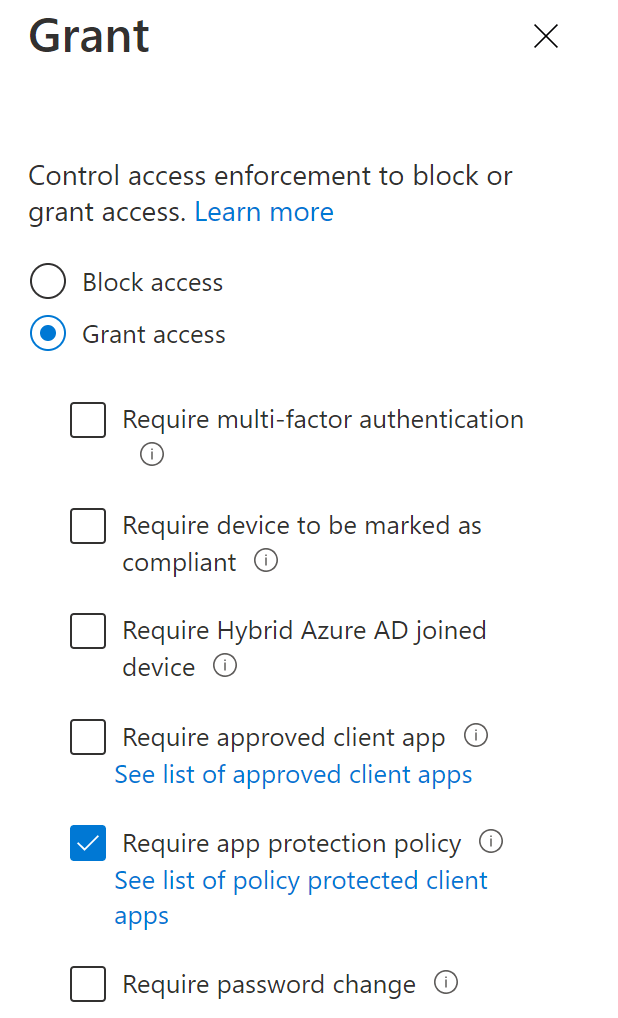The width and height of the screenshot is (618, 1018).
Task: Check Require device to be marked compliant
Action: point(88,526)
